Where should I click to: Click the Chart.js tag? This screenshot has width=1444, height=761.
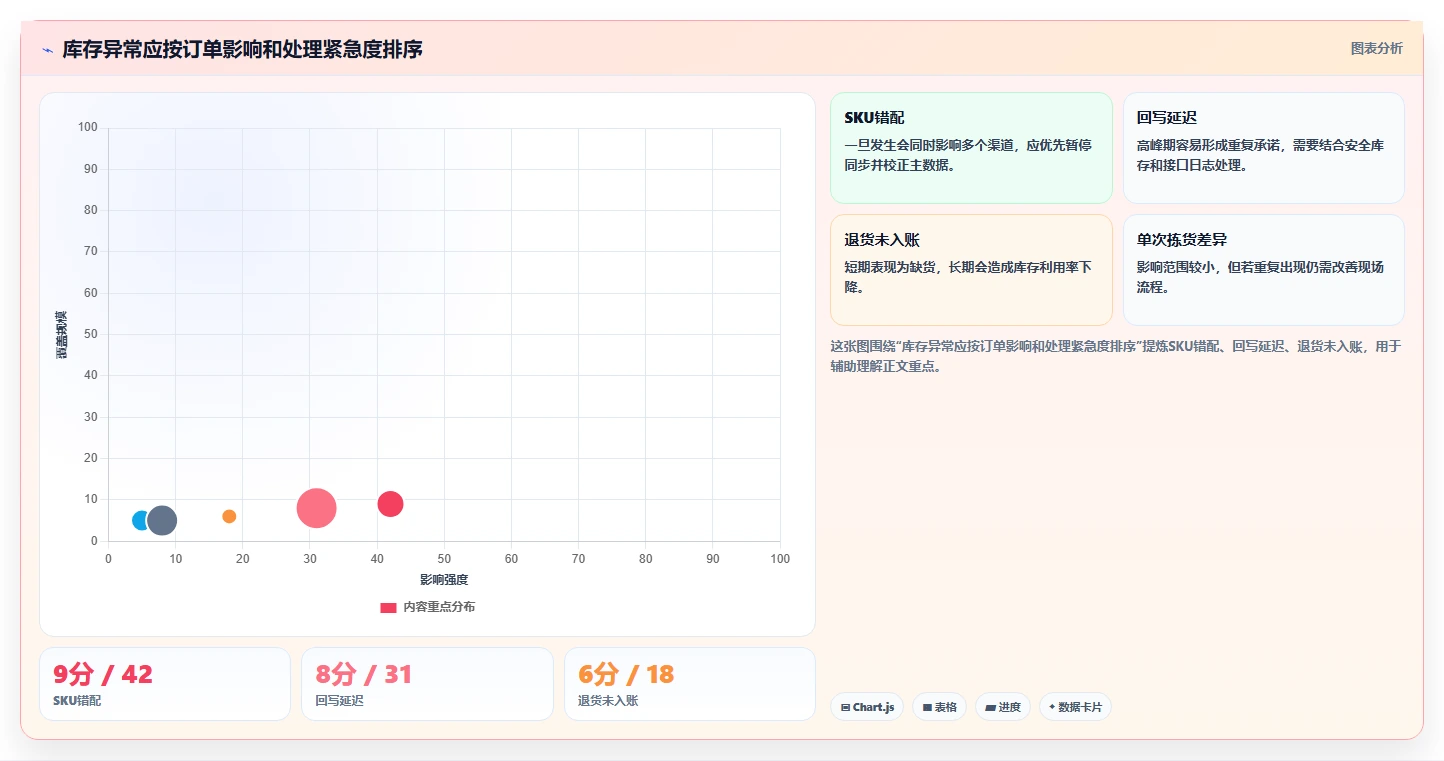pos(867,707)
